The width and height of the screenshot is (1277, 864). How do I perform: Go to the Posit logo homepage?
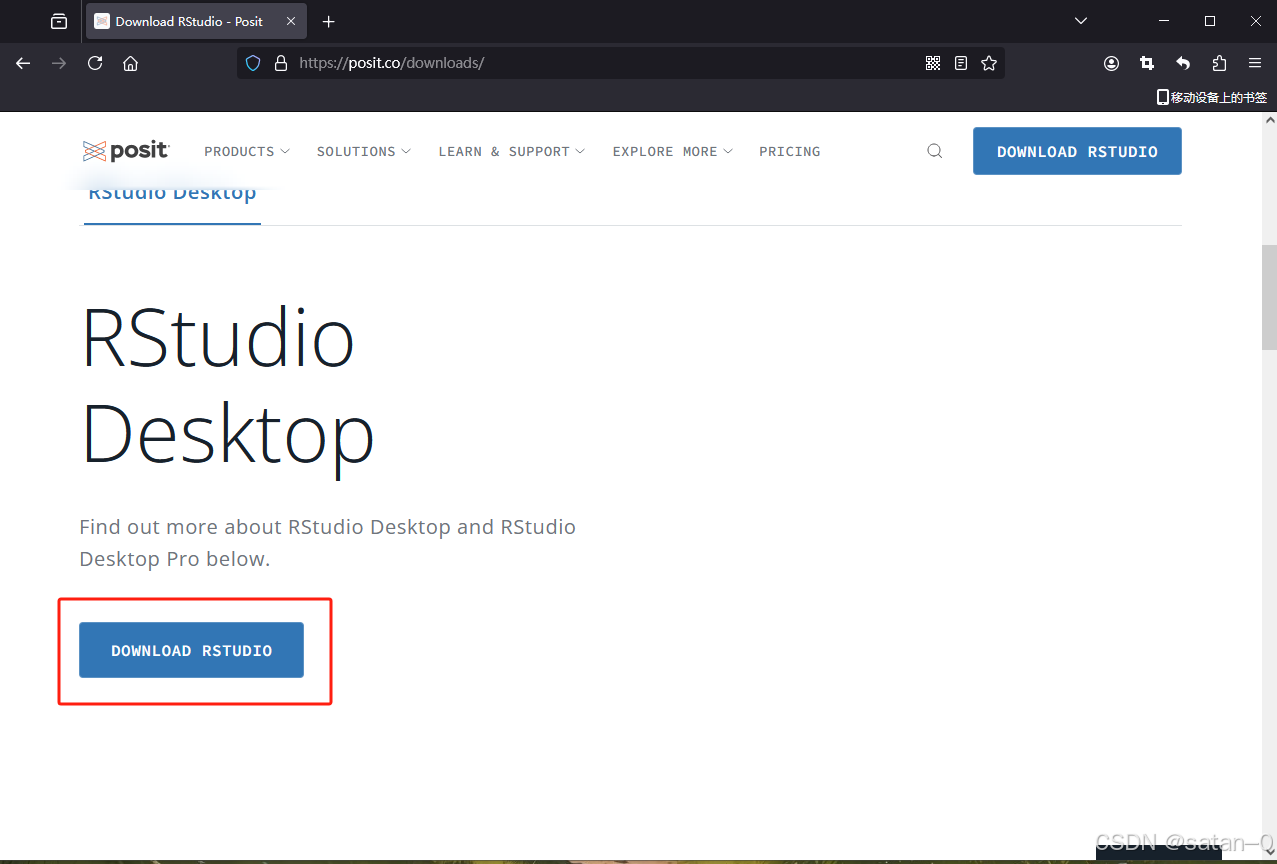[126, 151]
